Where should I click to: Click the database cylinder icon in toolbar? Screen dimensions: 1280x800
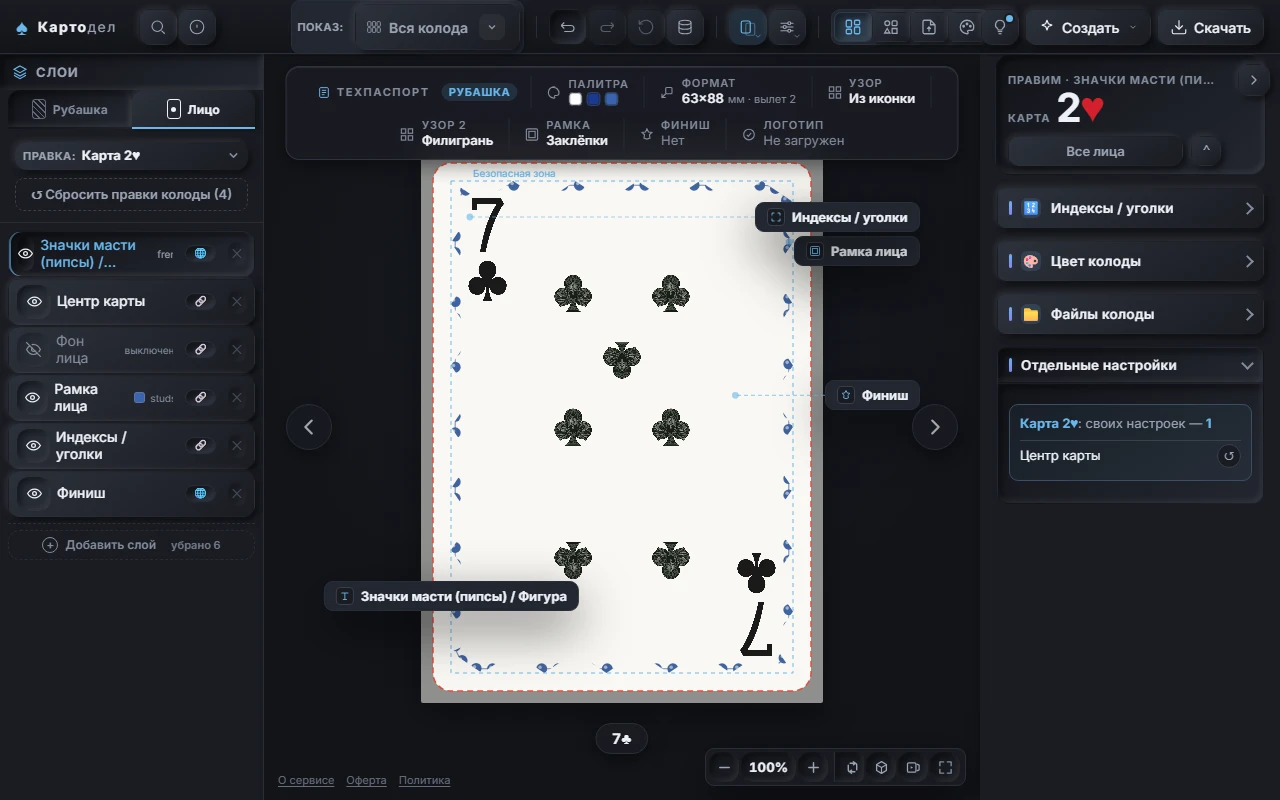click(x=685, y=27)
